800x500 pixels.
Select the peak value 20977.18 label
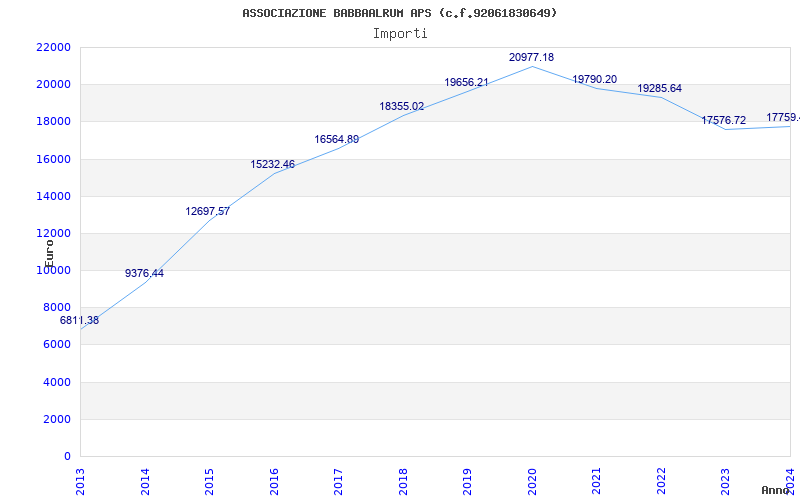(531, 57)
